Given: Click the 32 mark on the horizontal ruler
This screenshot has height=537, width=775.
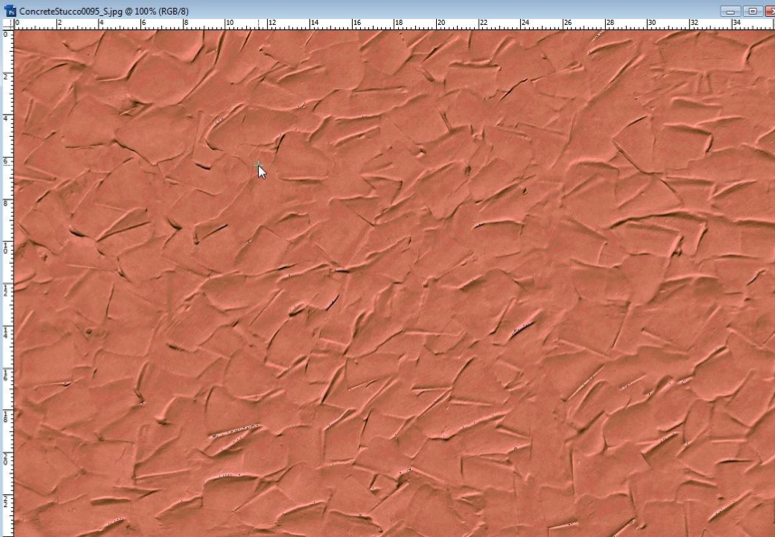Looking at the screenshot, I should click(693, 23).
